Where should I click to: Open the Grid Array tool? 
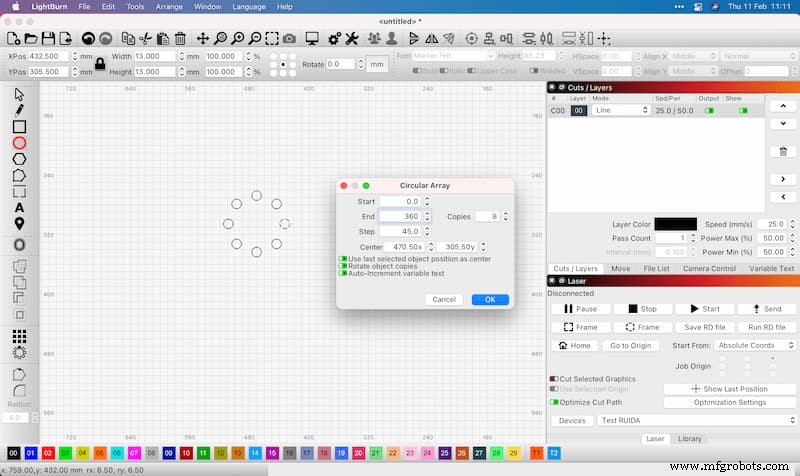(19, 336)
